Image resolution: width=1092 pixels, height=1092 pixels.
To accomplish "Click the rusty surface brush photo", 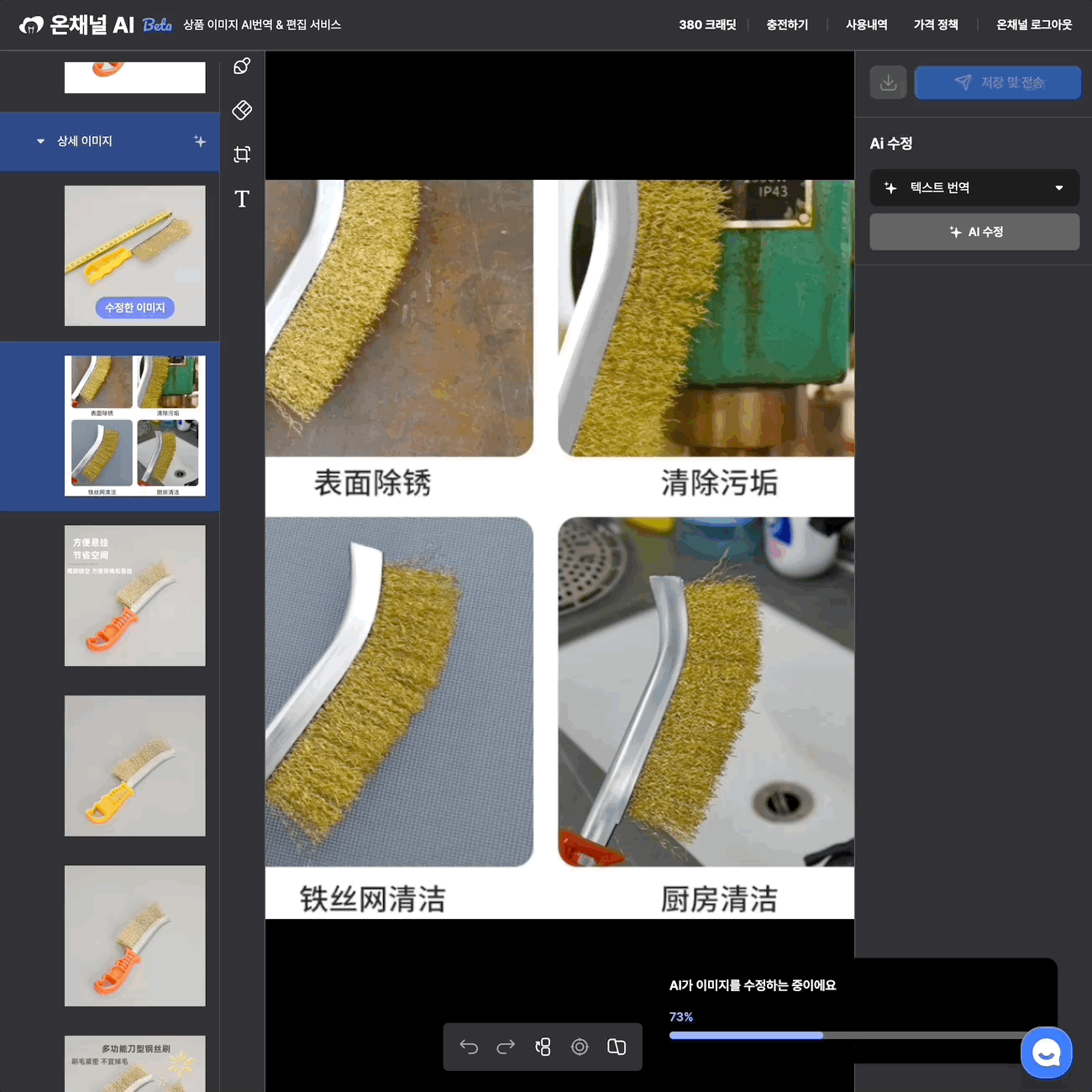I will 399,318.
